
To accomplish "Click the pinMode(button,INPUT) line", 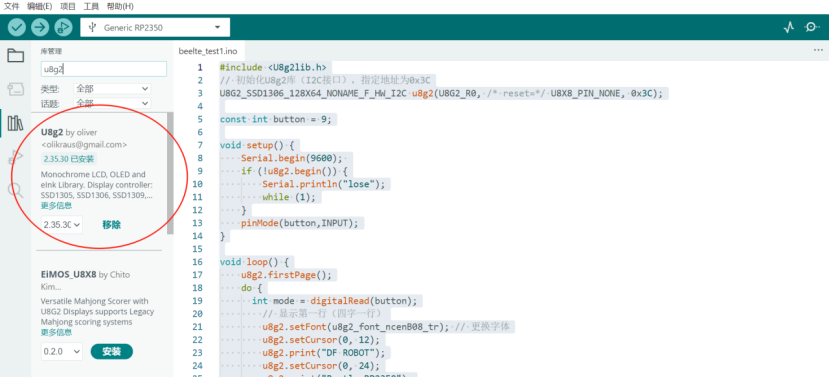I will pyautogui.click(x=300, y=223).
